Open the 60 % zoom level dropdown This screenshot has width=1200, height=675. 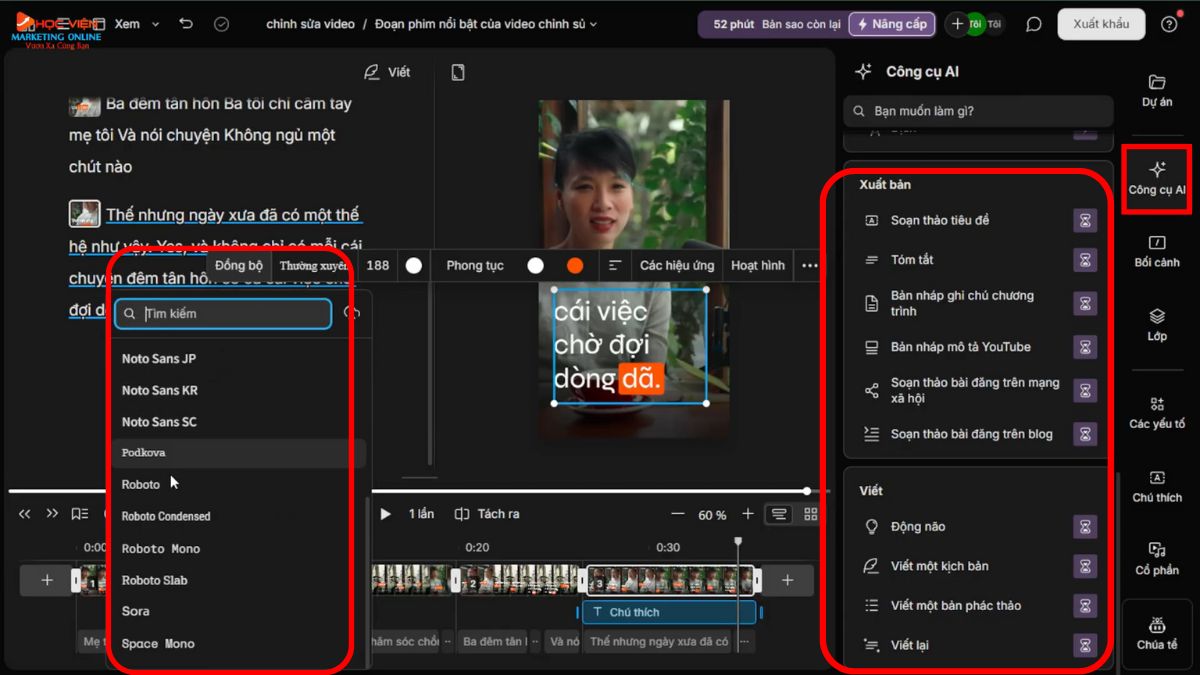(x=712, y=515)
